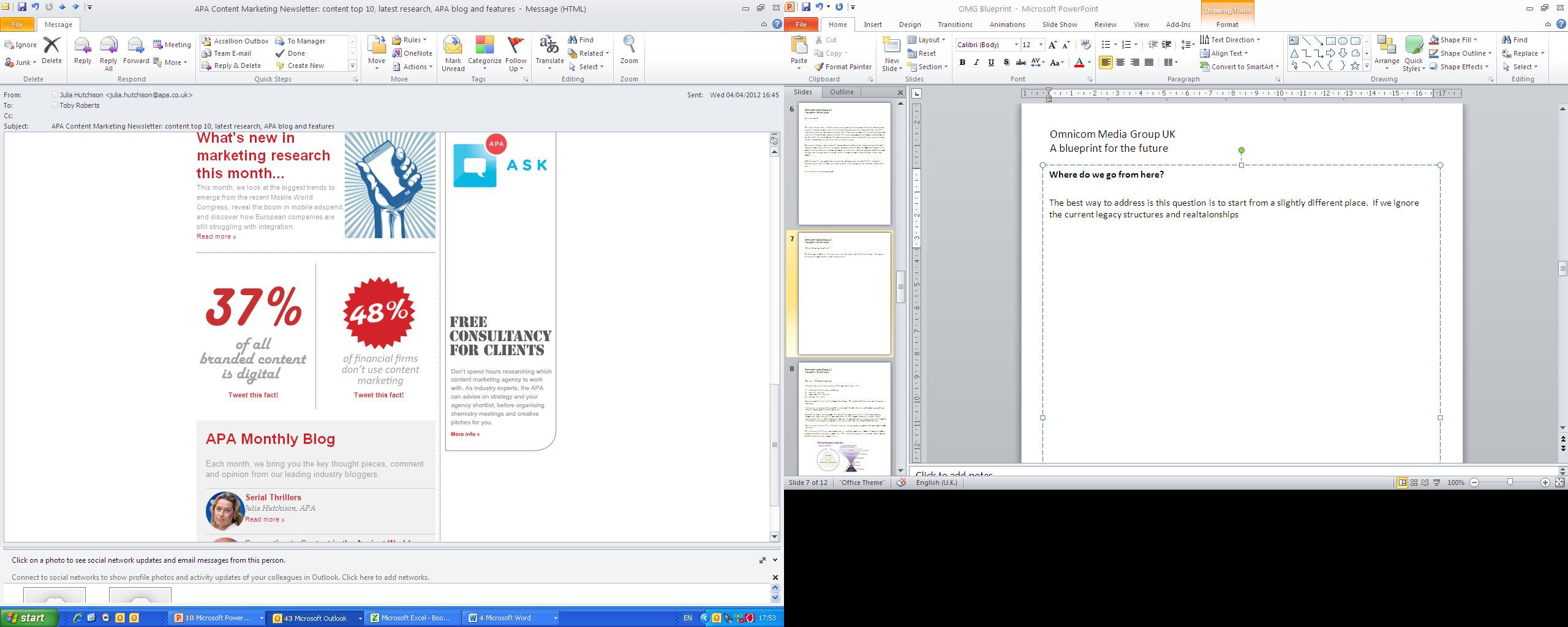Switch to the Outline pane tab
The width and height of the screenshot is (1568, 627).
[x=842, y=92]
